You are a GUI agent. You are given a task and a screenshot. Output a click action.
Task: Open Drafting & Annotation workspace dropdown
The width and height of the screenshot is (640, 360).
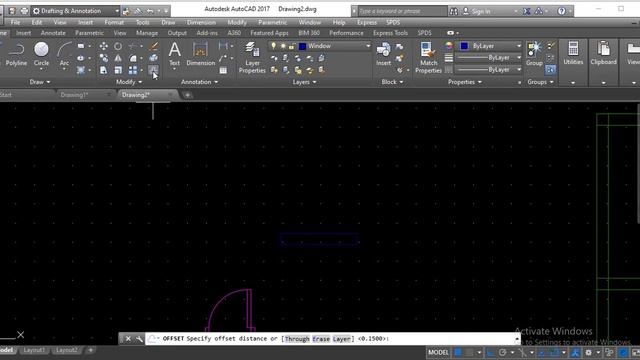click(76, 11)
